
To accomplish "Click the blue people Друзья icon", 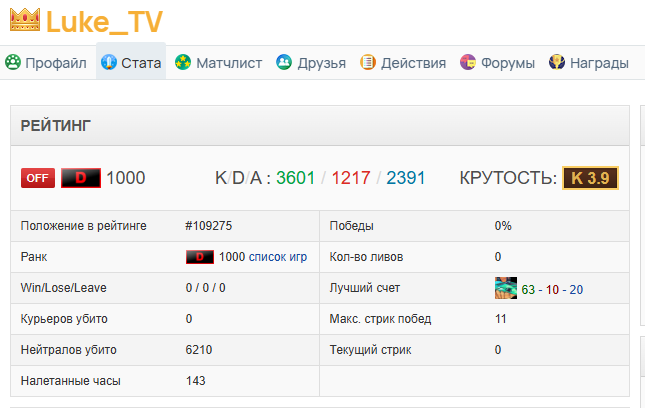I will 284,63.
